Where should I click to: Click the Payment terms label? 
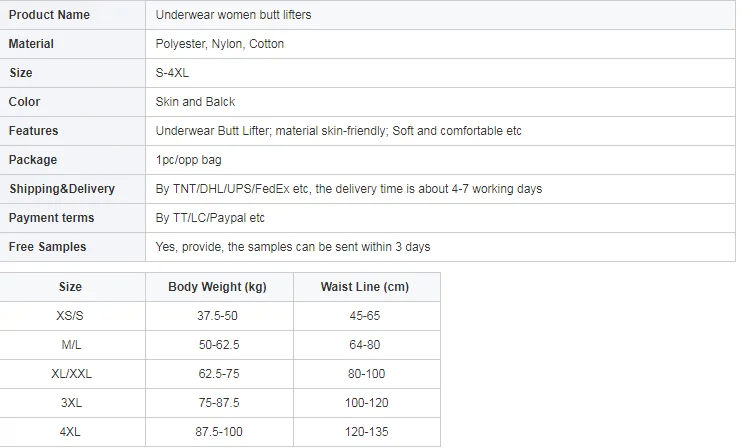(51, 218)
